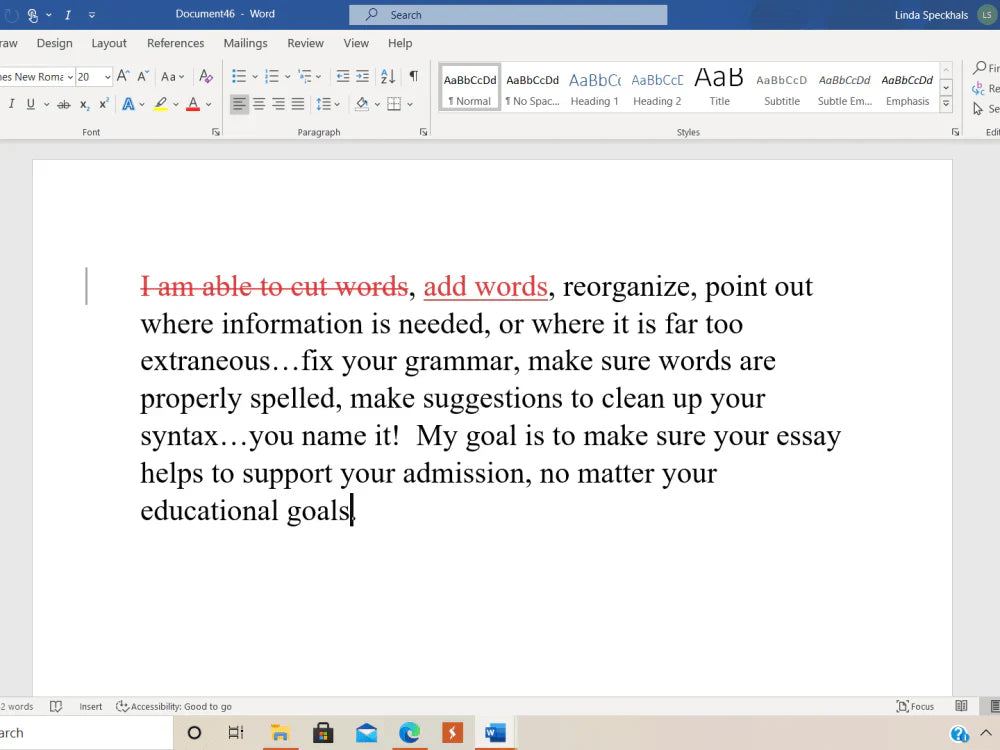Open the Review tab
The height and width of the screenshot is (750, 1000).
click(305, 43)
